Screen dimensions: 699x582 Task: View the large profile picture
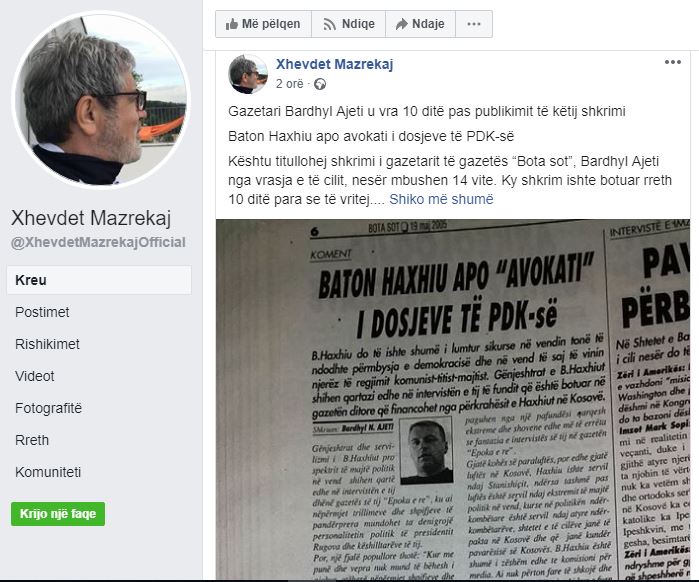[x=102, y=100]
